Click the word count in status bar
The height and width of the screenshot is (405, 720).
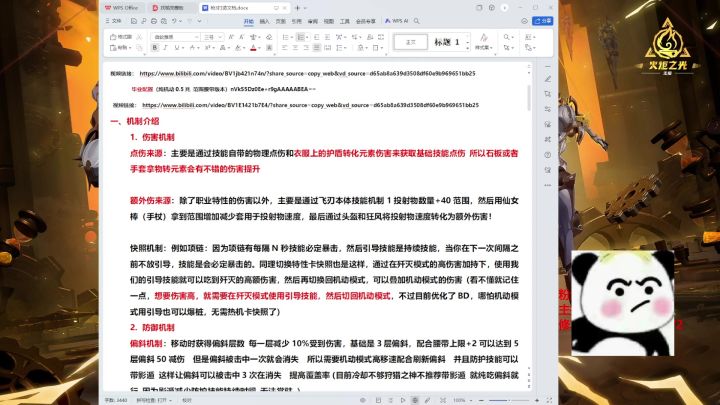(116, 400)
